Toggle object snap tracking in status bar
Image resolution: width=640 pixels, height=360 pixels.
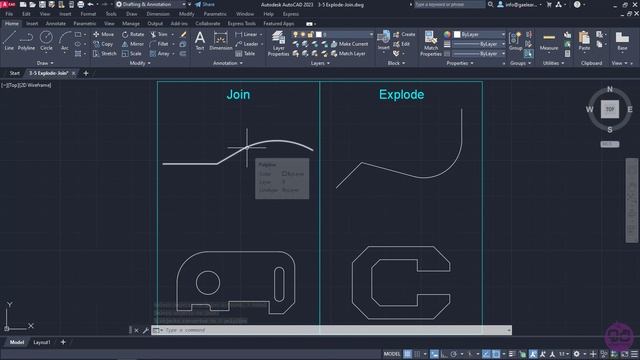pos(486,354)
